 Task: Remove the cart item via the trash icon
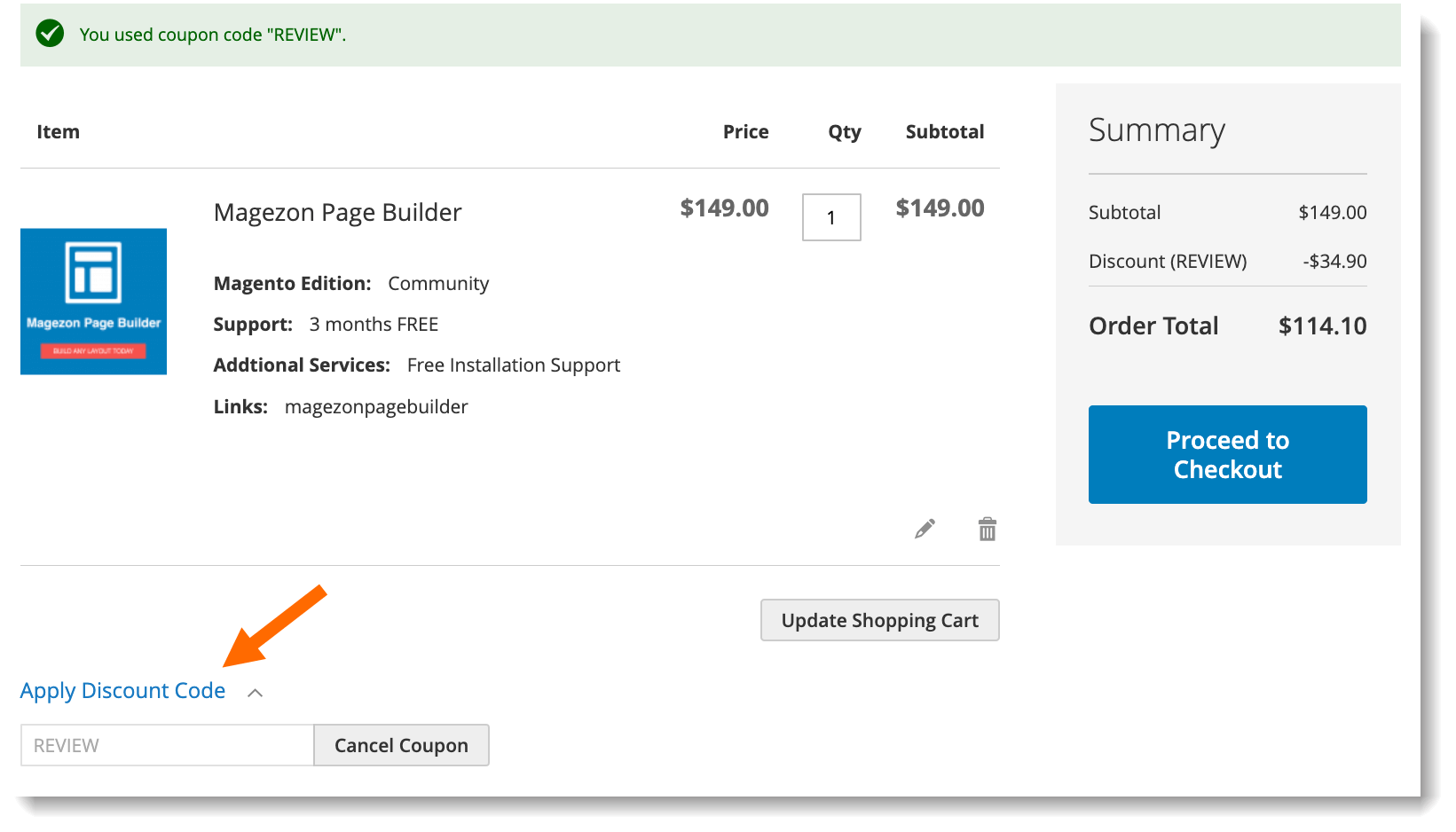[x=987, y=528]
